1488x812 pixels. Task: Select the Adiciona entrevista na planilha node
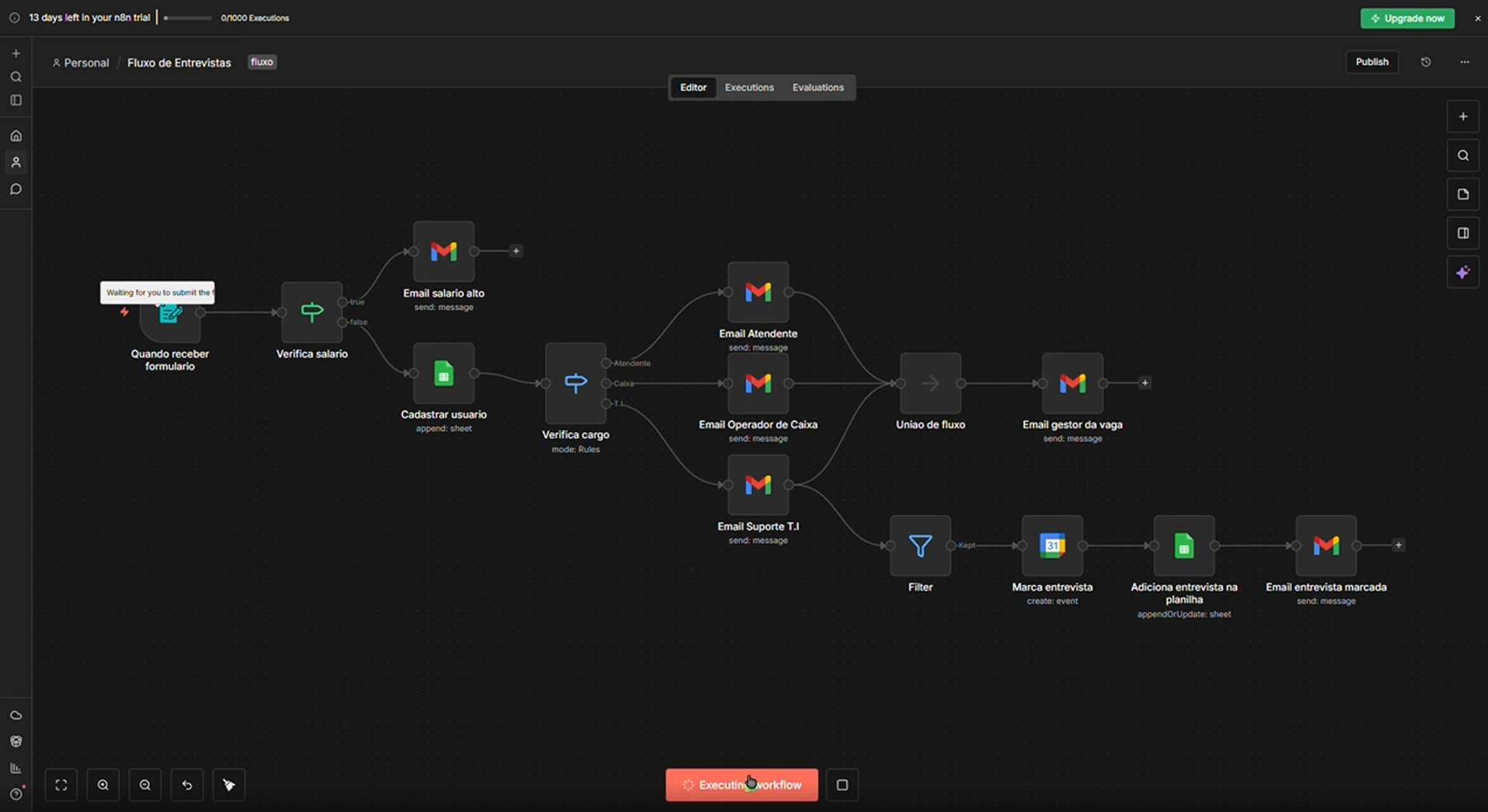(1184, 545)
